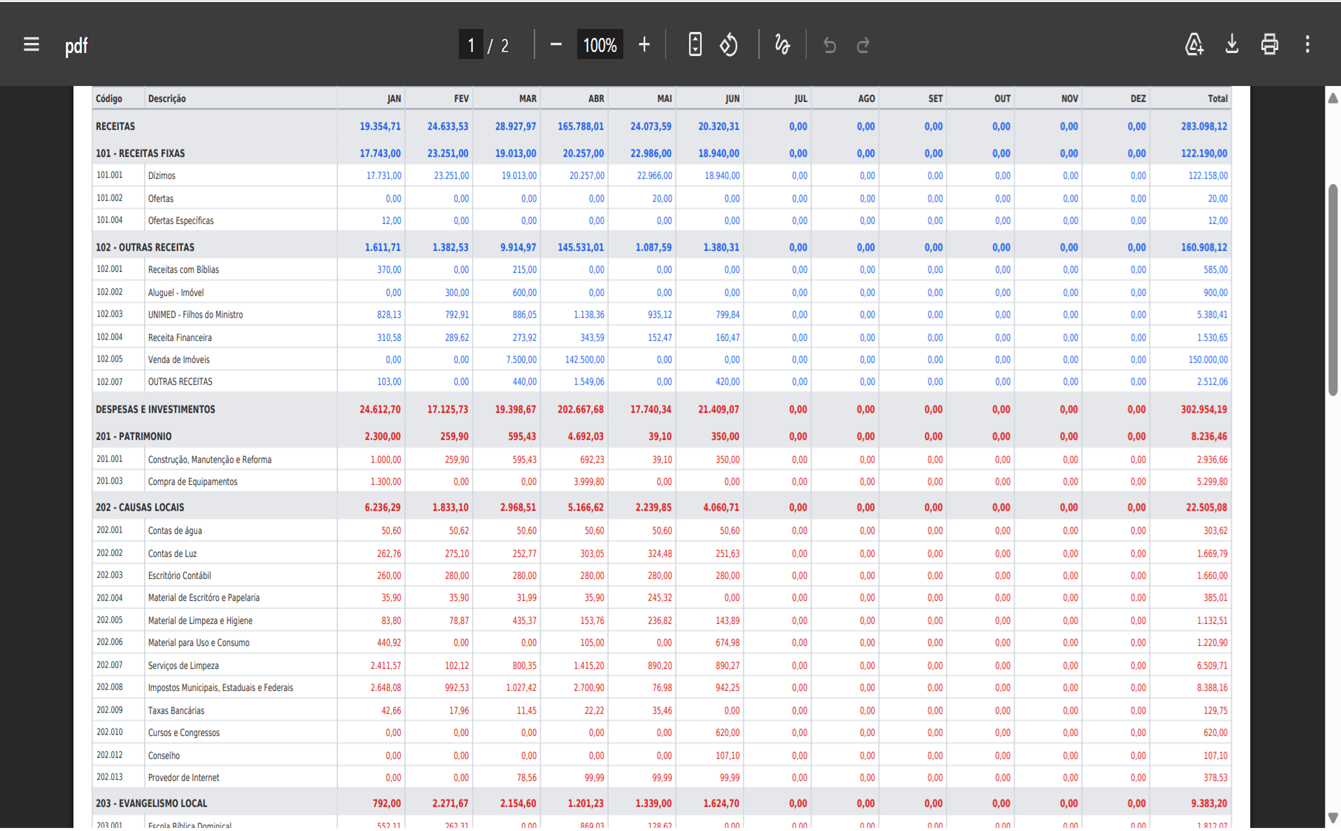Zoom out with the minus icon
The height and width of the screenshot is (831, 1341).
pos(556,45)
